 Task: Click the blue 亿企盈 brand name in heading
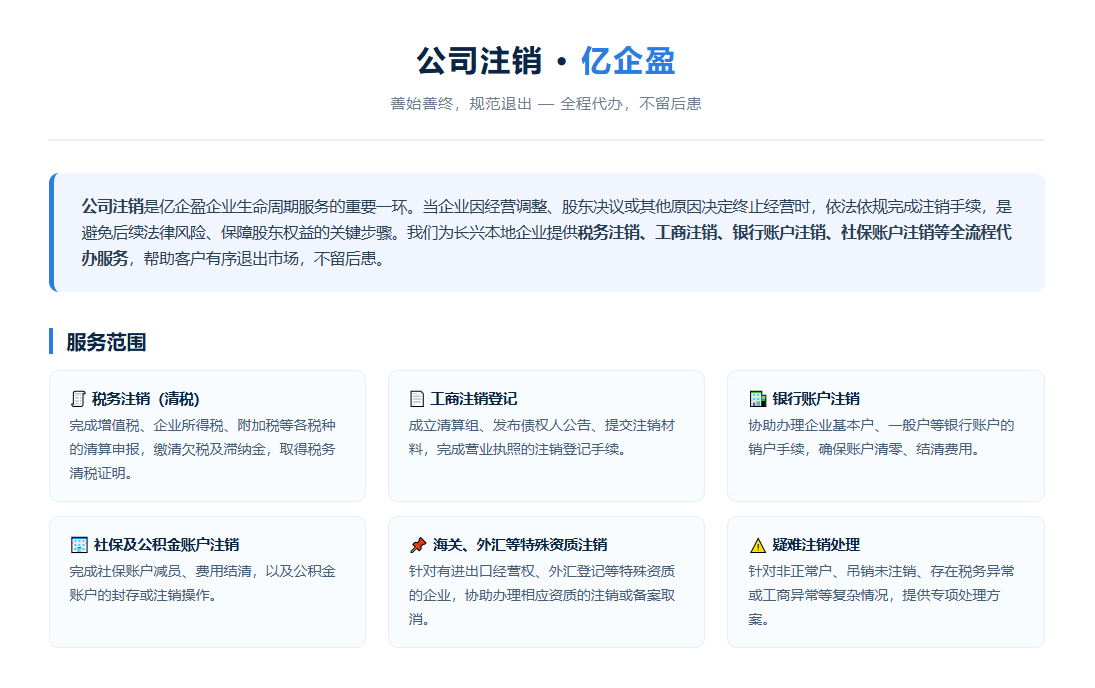point(628,61)
